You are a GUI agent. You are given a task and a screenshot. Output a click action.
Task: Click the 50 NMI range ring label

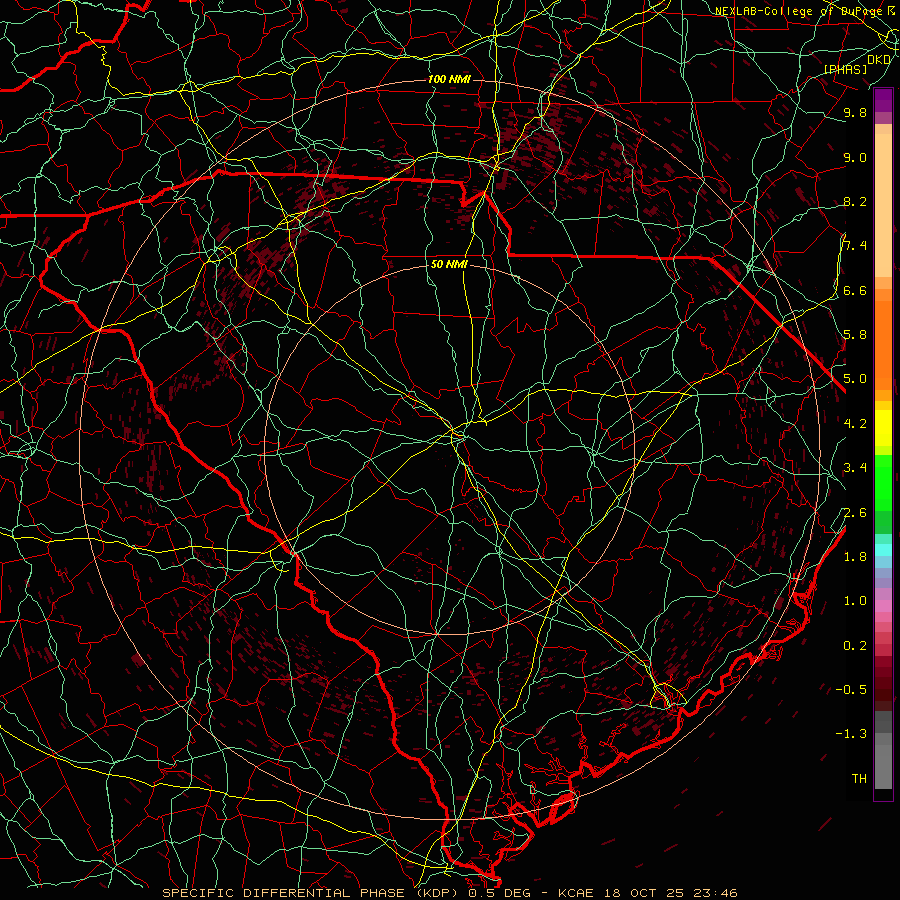(x=449, y=265)
